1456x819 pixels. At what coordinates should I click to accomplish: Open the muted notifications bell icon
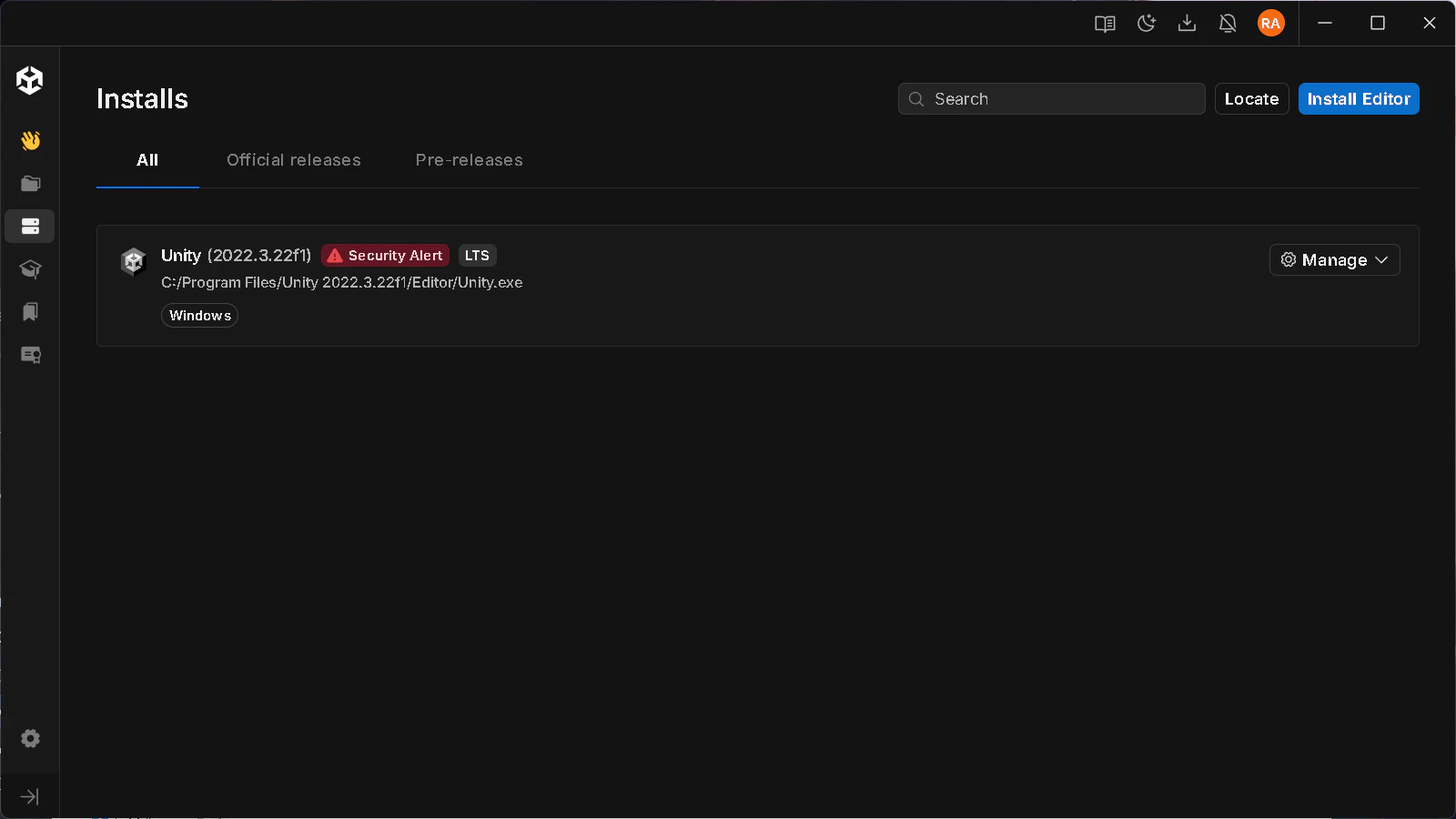click(1228, 24)
